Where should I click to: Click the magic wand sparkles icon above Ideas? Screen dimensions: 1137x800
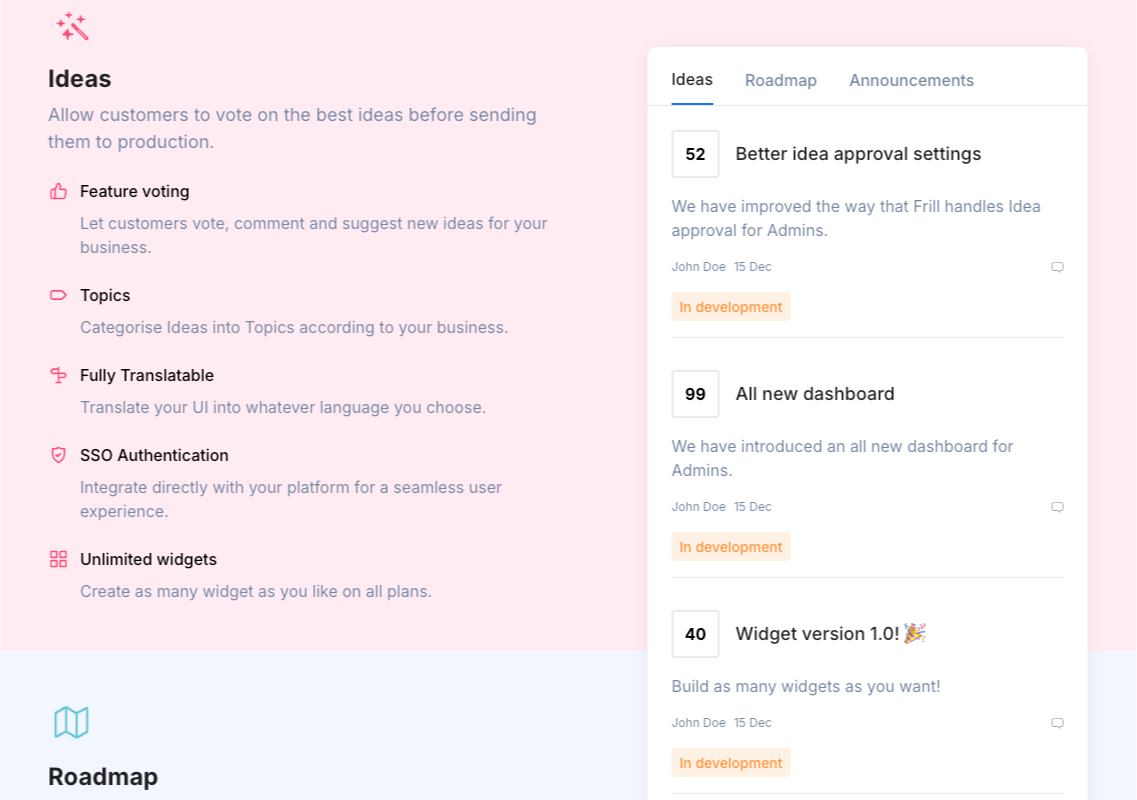coord(74,27)
